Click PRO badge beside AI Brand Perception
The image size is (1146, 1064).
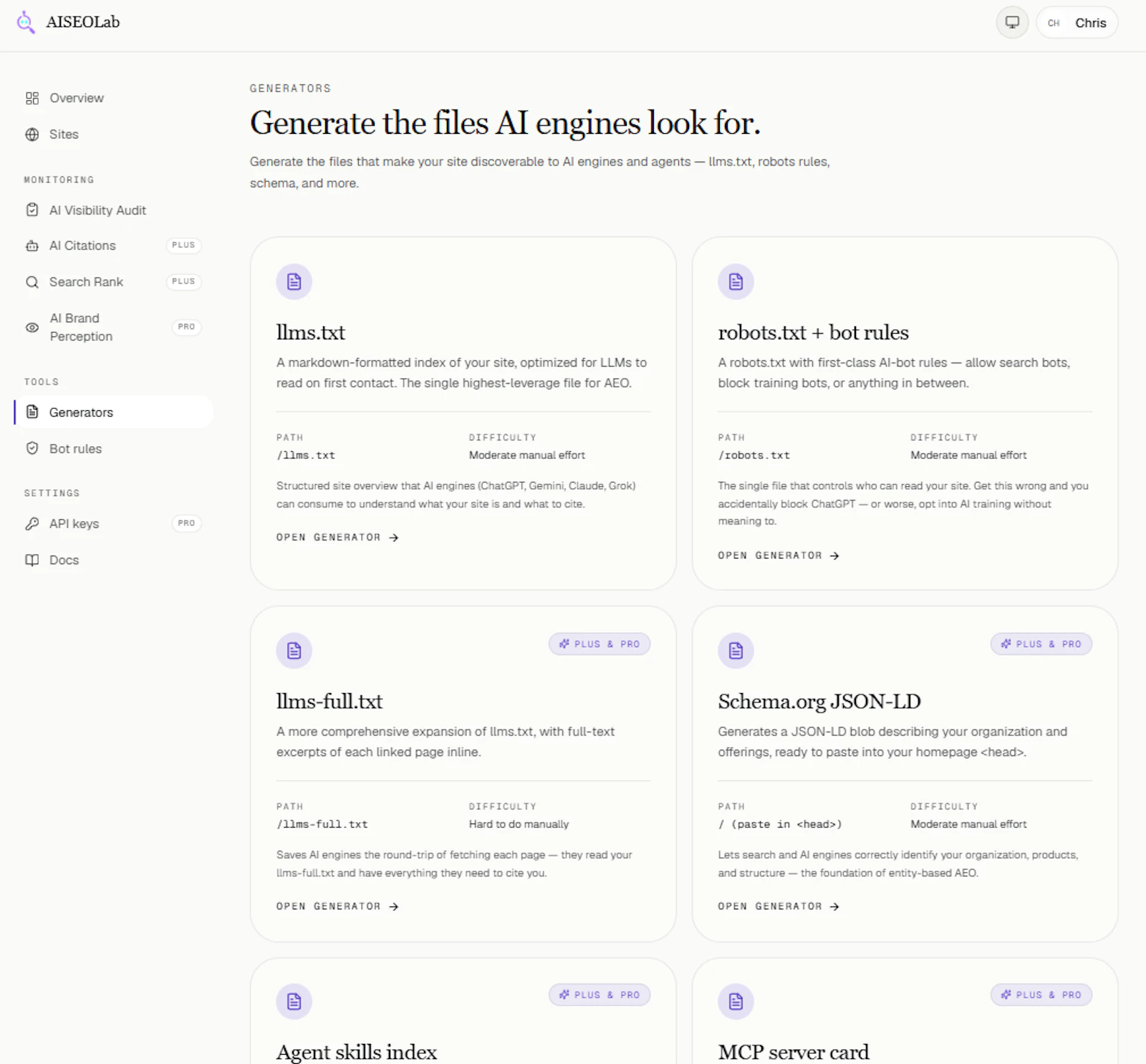186,327
